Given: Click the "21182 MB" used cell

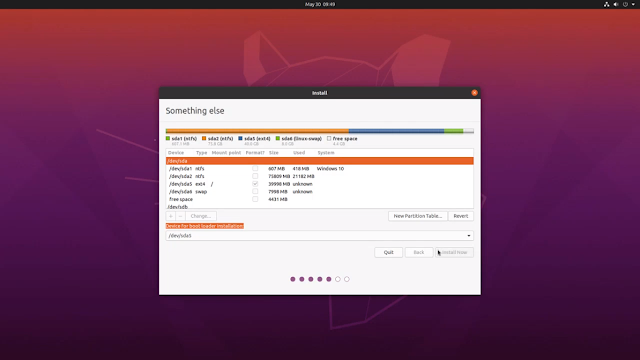Looking at the screenshot, I should 303,176.
